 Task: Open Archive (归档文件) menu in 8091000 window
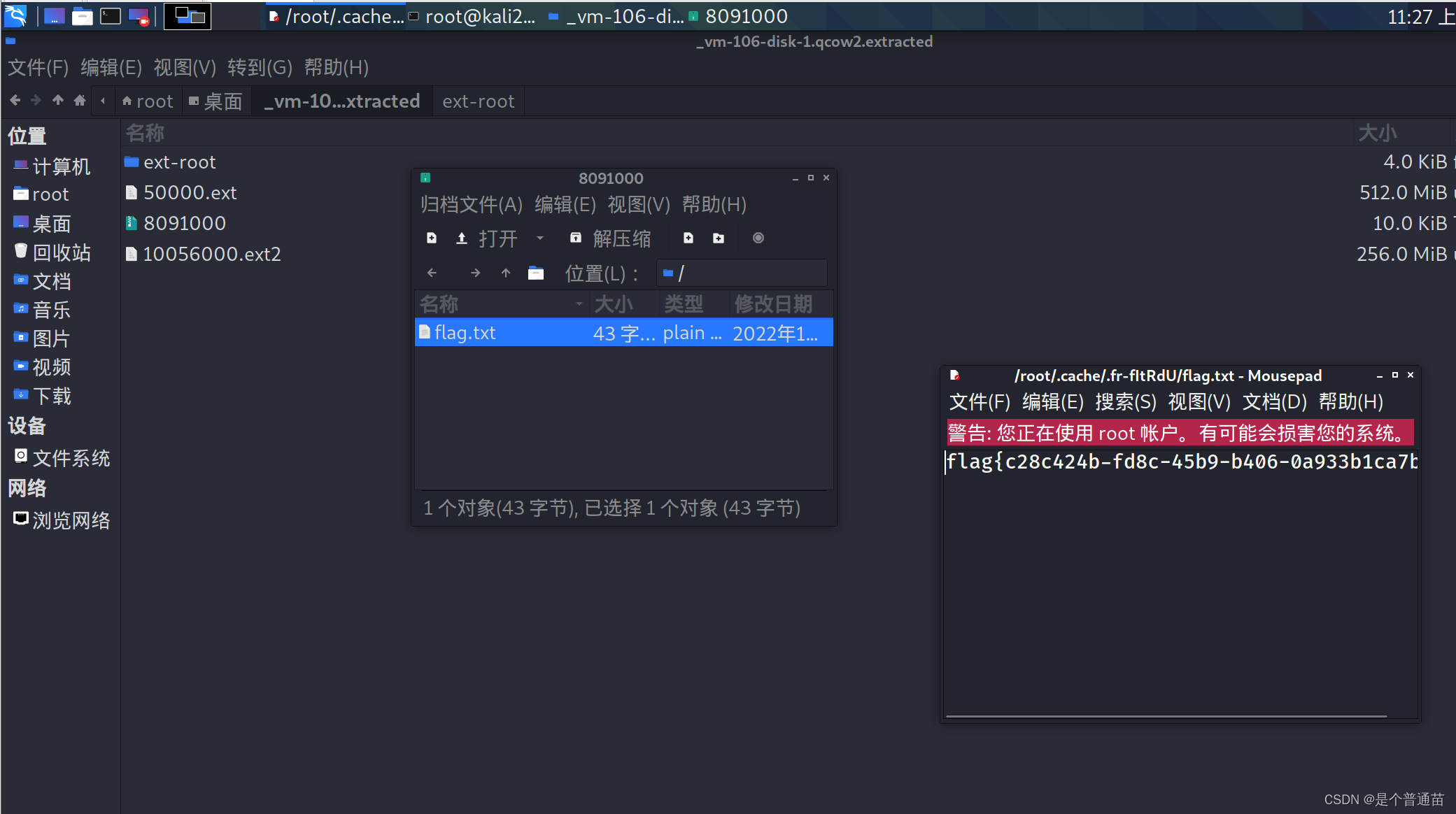pyautogui.click(x=472, y=205)
